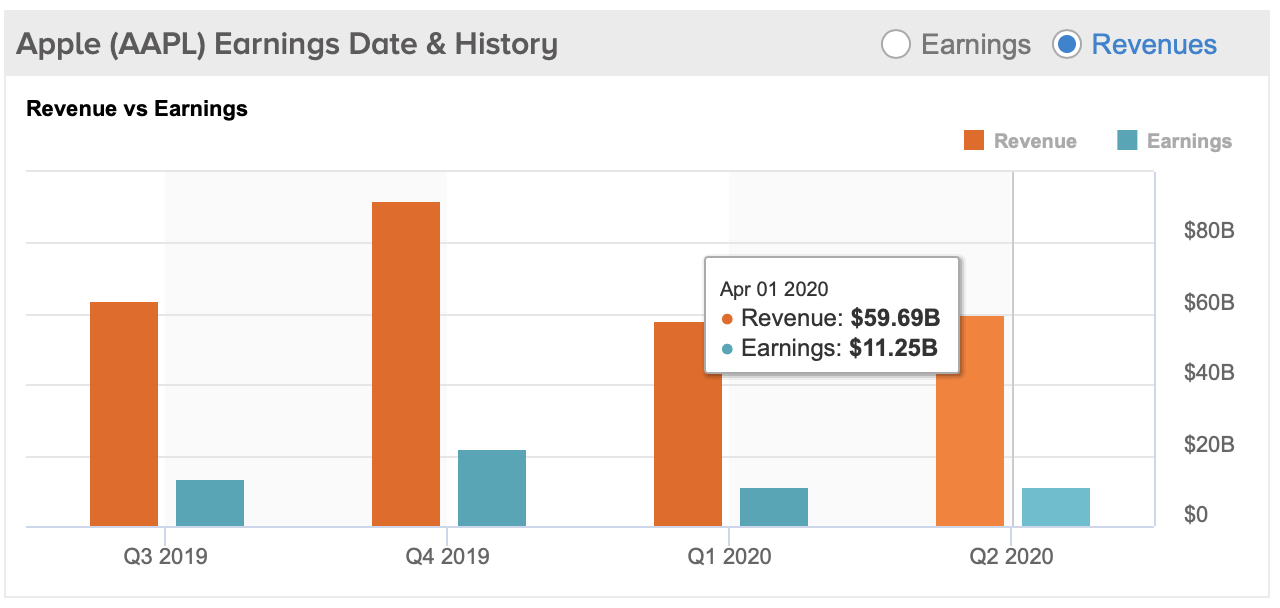This screenshot has width=1280, height=608.
Task: Click the Q2 2020 teal earnings bar
Action: (x=1056, y=507)
